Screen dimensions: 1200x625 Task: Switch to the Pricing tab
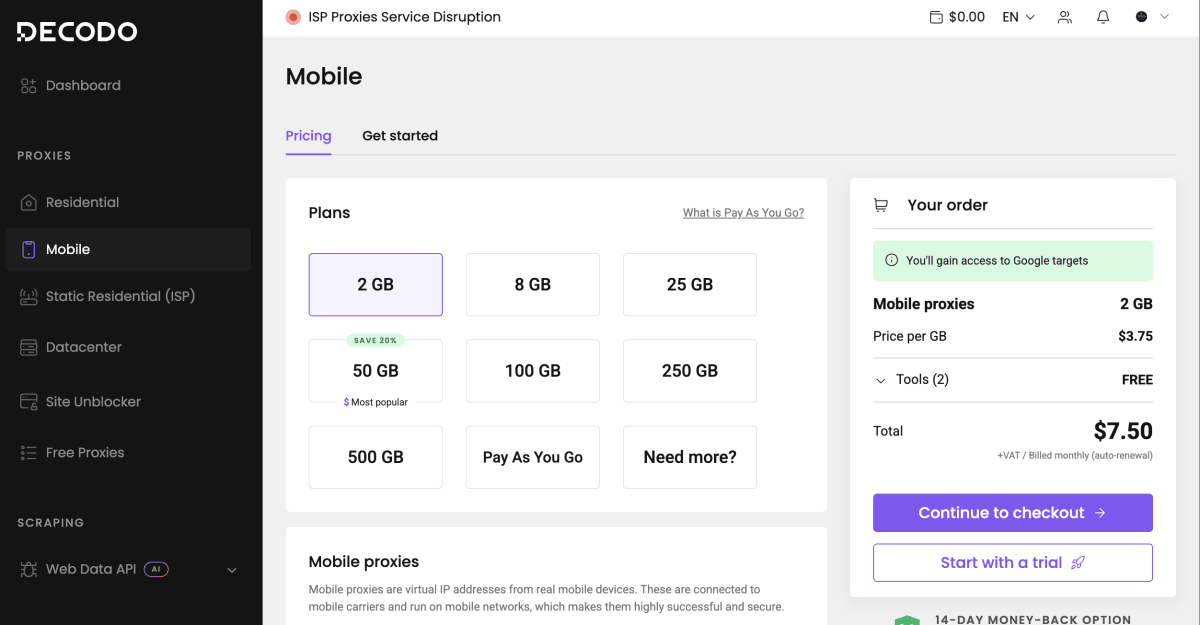pos(308,136)
